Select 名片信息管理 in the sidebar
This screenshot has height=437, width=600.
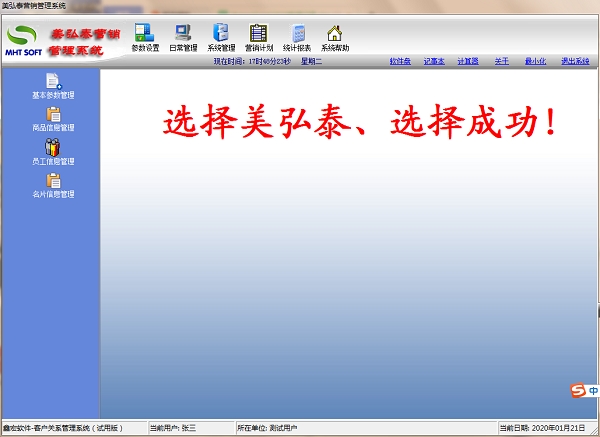pyautogui.click(x=53, y=186)
